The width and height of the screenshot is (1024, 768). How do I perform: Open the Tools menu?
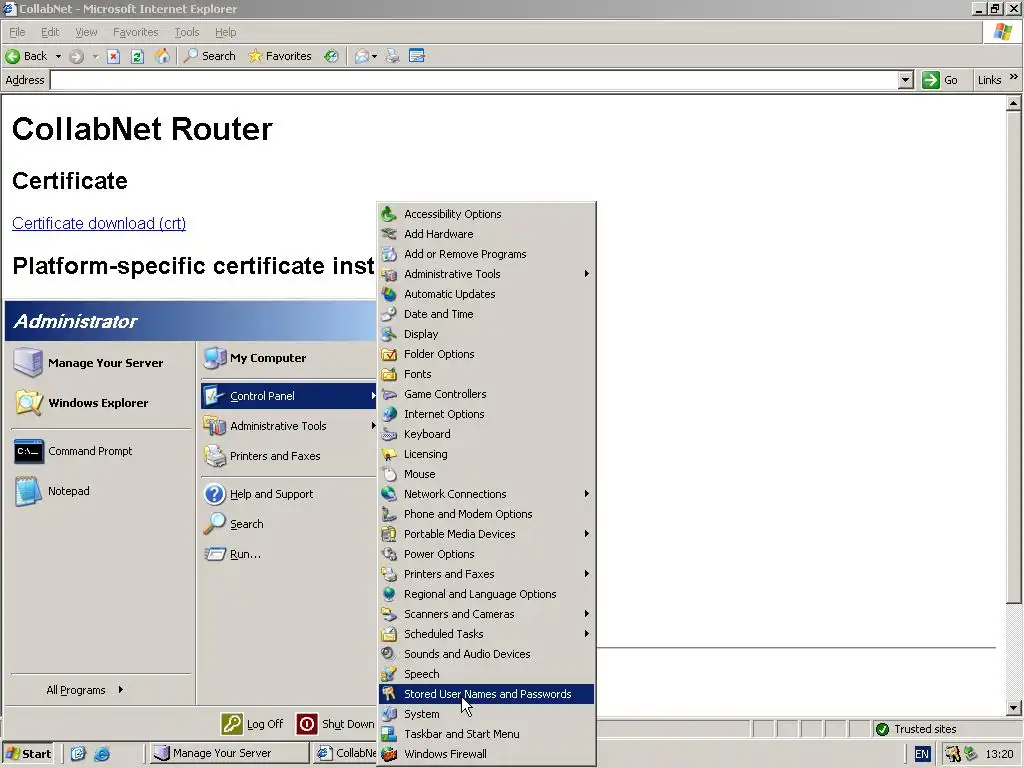pyautogui.click(x=187, y=32)
